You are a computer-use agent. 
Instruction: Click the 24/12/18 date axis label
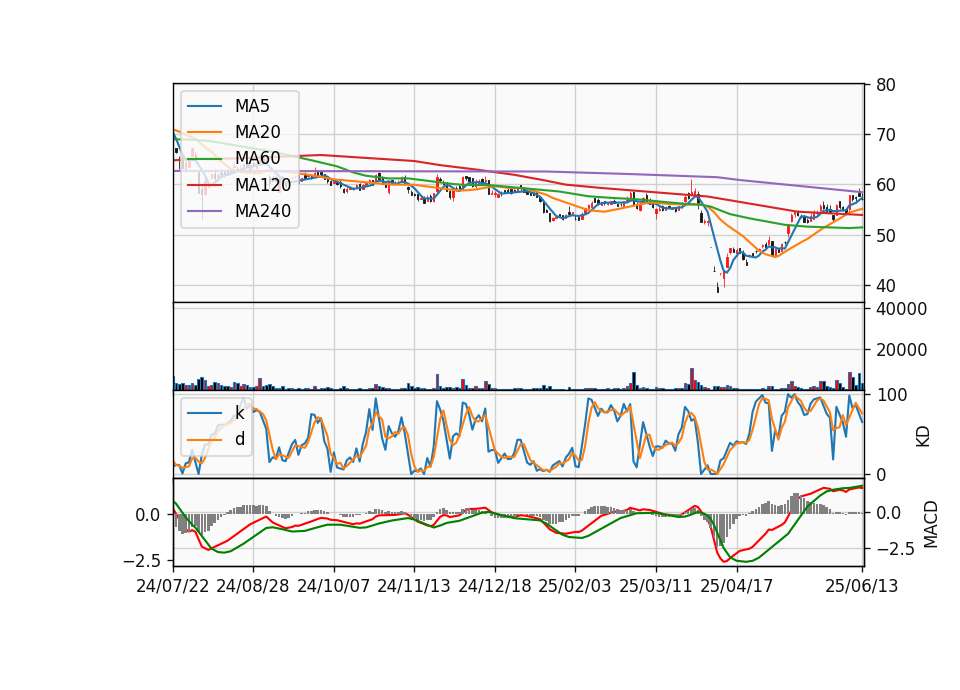coord(495,586)
